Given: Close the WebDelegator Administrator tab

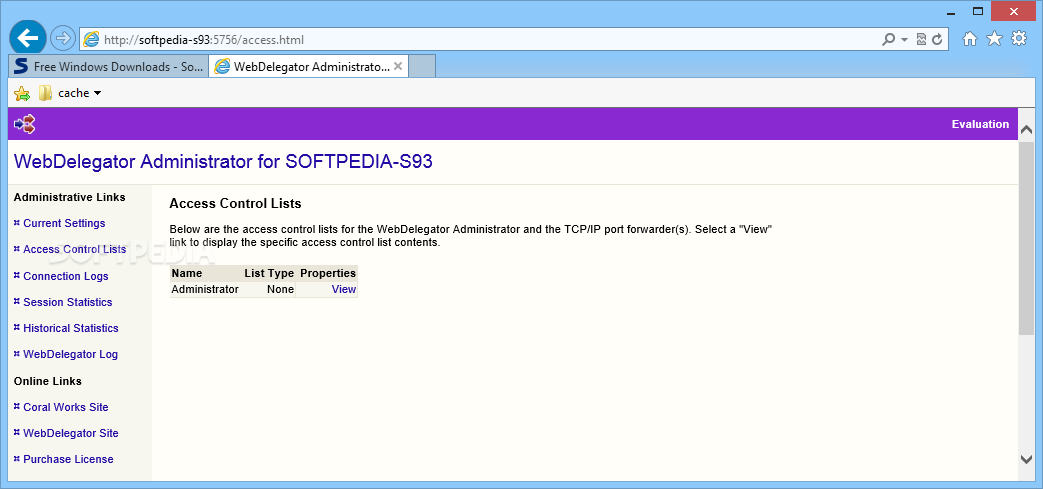Looking at the screenshot, I should pyautogui.click(x=398, y=67).
